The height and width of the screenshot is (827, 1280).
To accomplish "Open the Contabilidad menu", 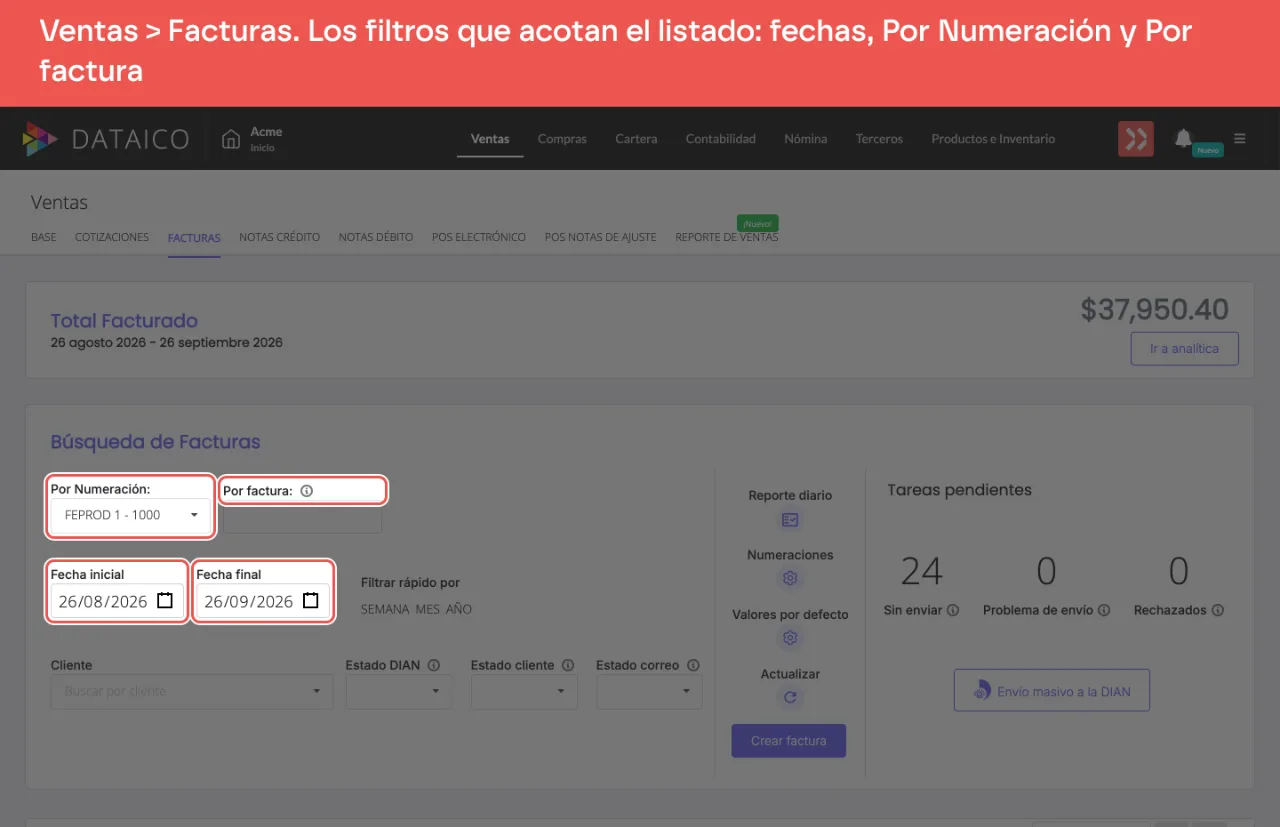I will 721,139.
